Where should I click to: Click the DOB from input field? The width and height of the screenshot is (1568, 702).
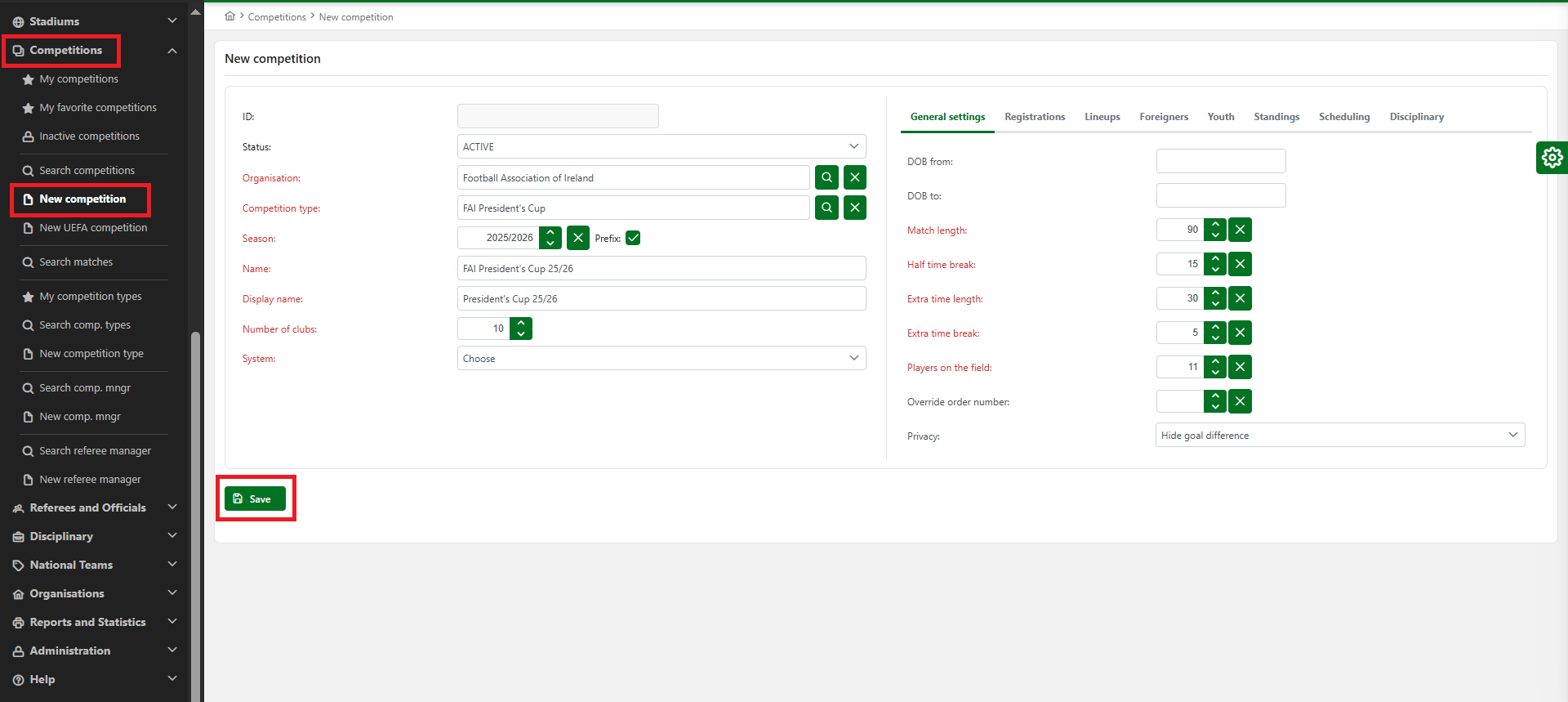1220,161
